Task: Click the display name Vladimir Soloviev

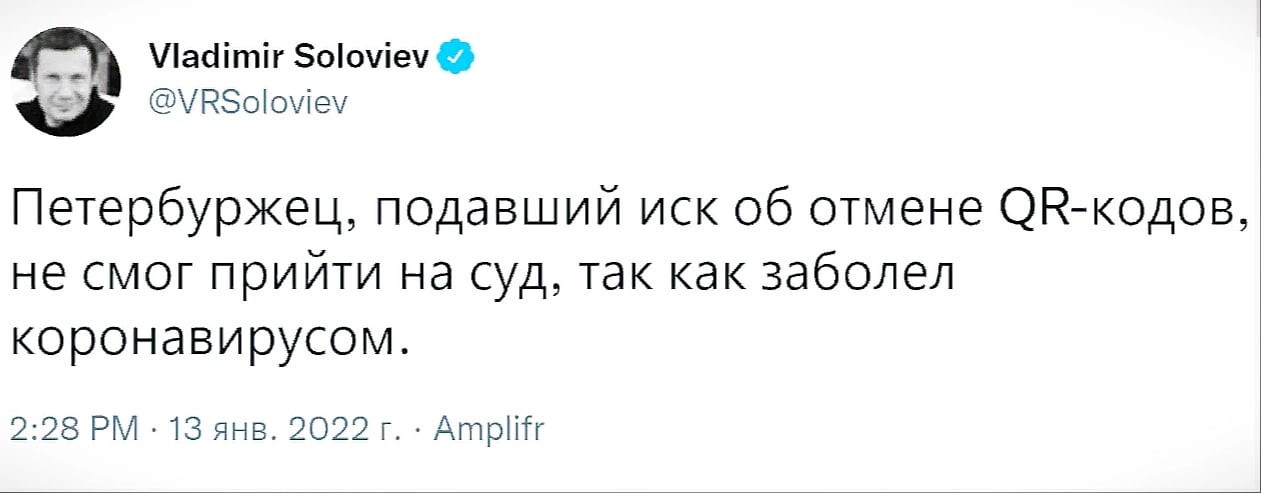Action: pyautogui.click(x=289, y=57)
